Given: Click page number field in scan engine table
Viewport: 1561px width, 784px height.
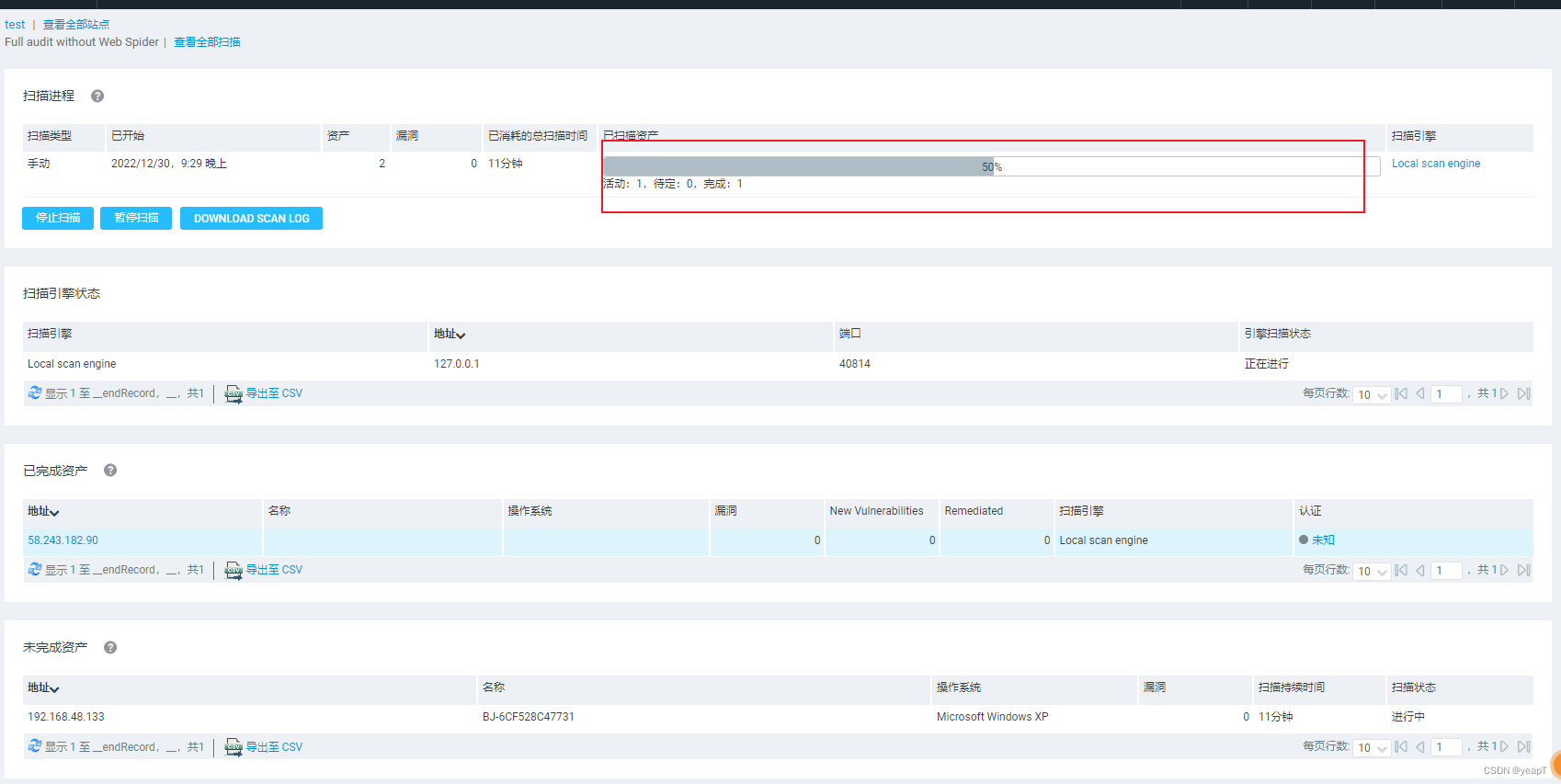Looking at the screenshot, I should (1446, 394).
